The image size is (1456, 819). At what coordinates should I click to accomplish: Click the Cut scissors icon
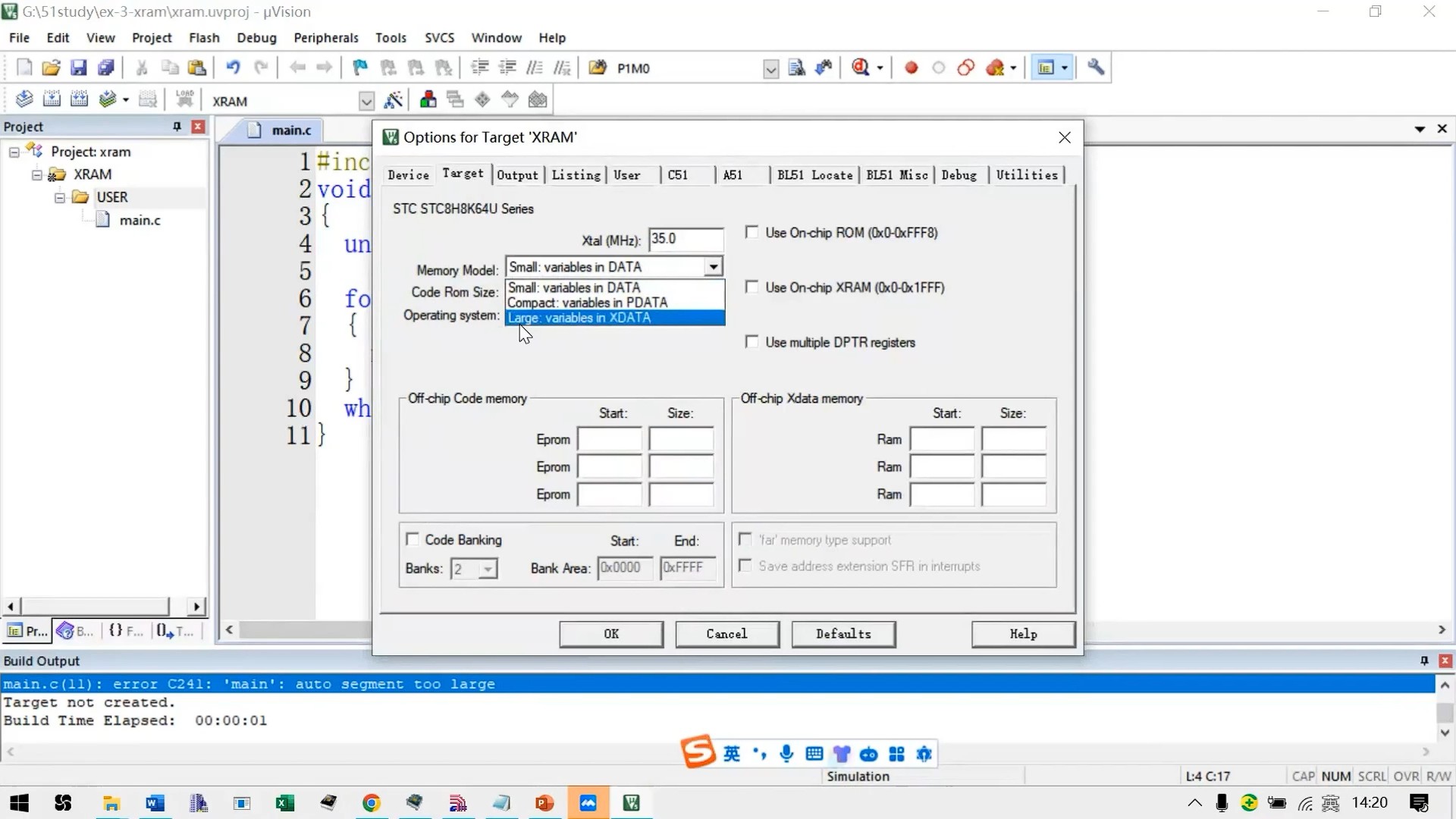click(x=142, y=68)
